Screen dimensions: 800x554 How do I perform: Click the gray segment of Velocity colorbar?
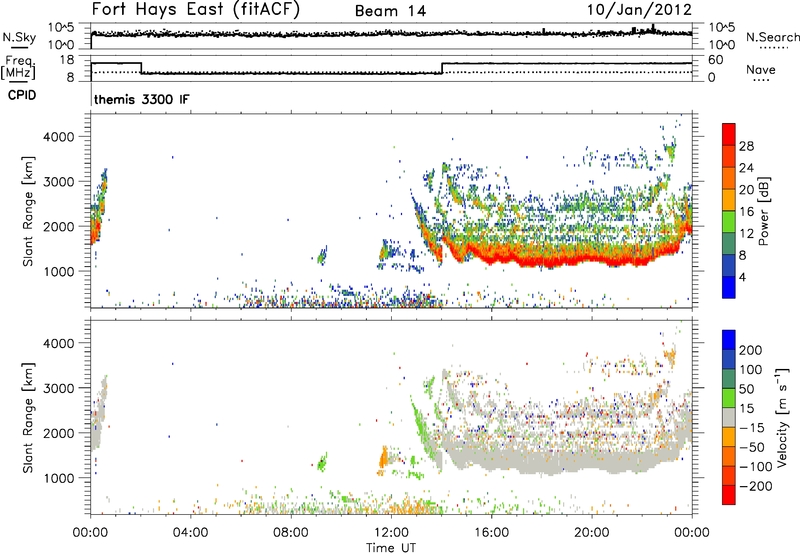coord(729,417)
